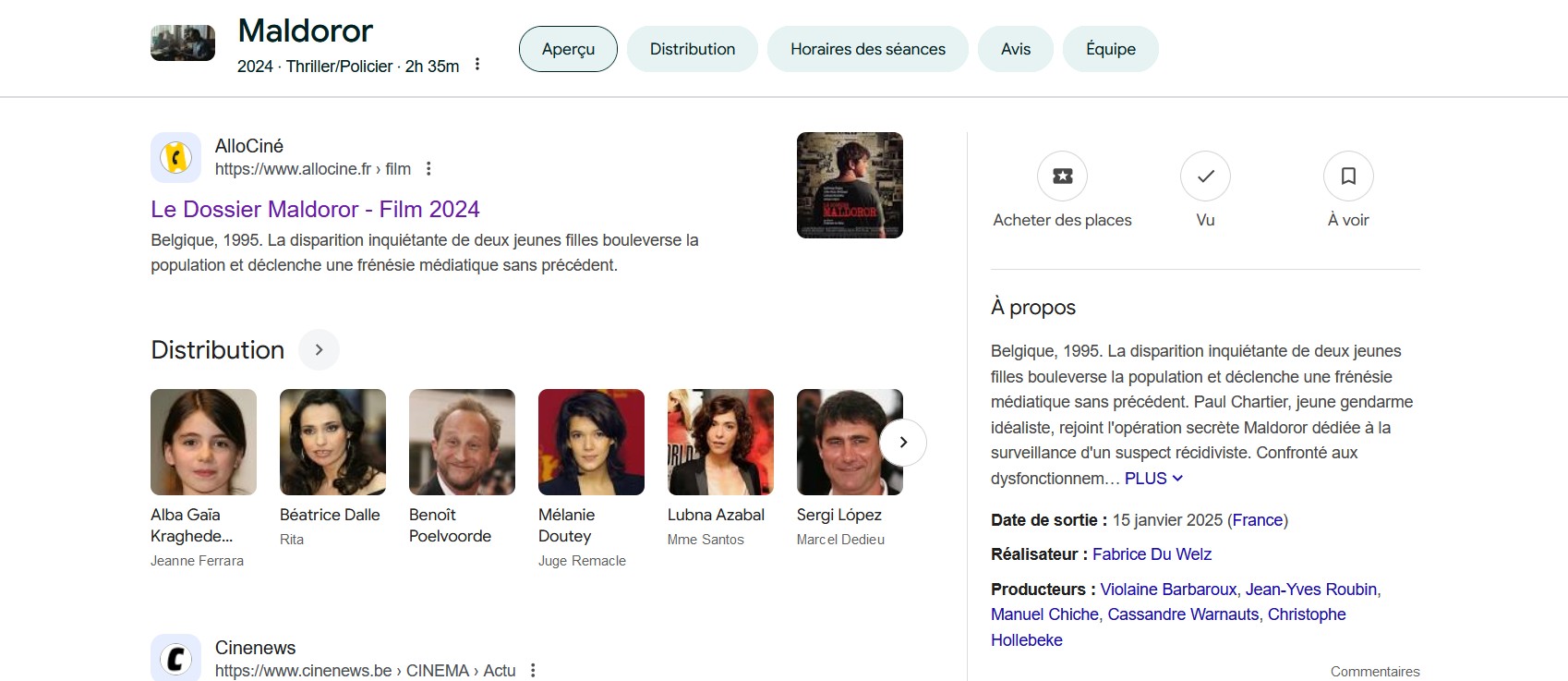Click the Cinenews site favicon
The image size is (1568, 681).
coord(175,658)
